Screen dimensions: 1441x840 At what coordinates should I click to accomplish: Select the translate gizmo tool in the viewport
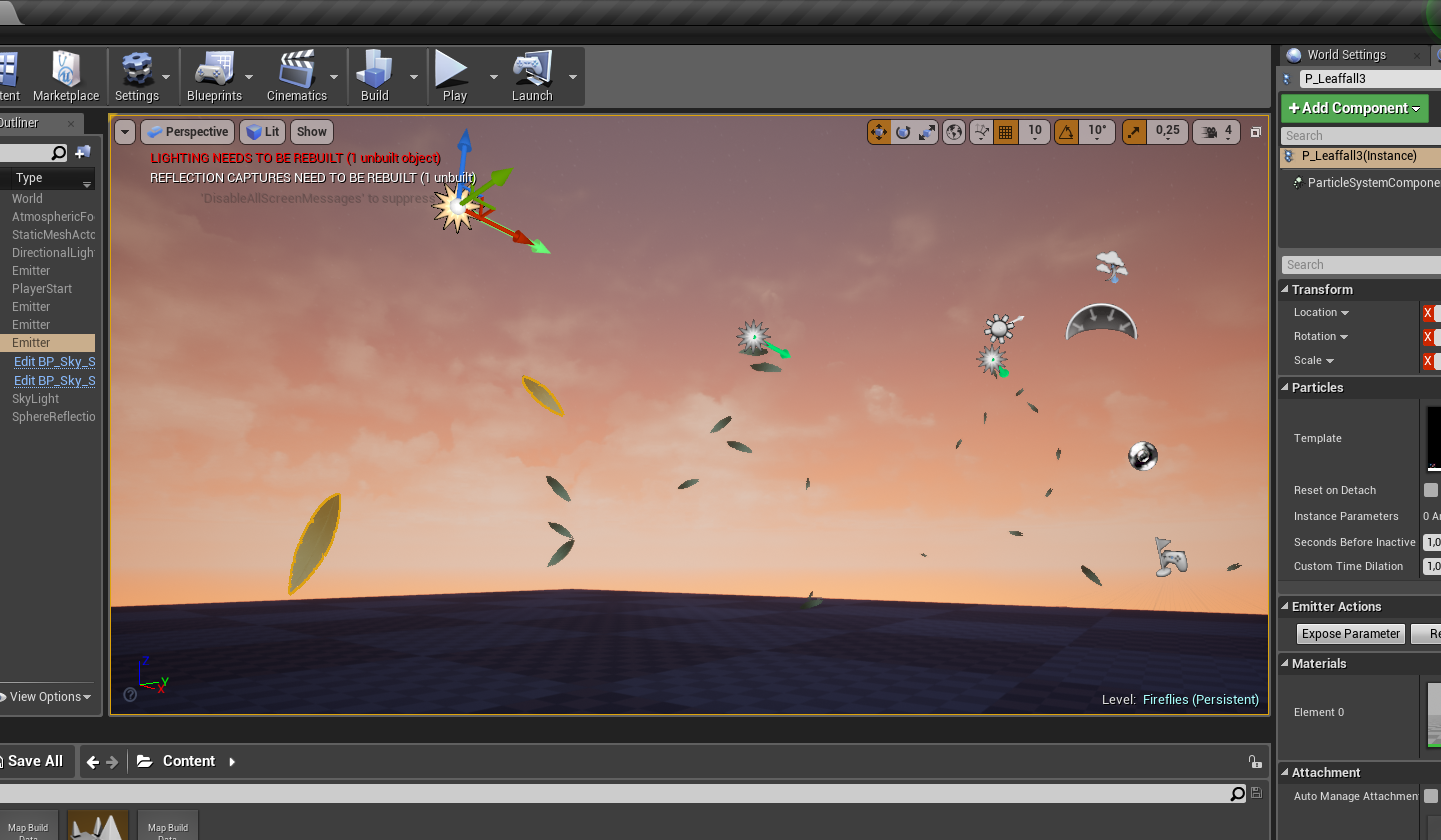coord(878,131)
